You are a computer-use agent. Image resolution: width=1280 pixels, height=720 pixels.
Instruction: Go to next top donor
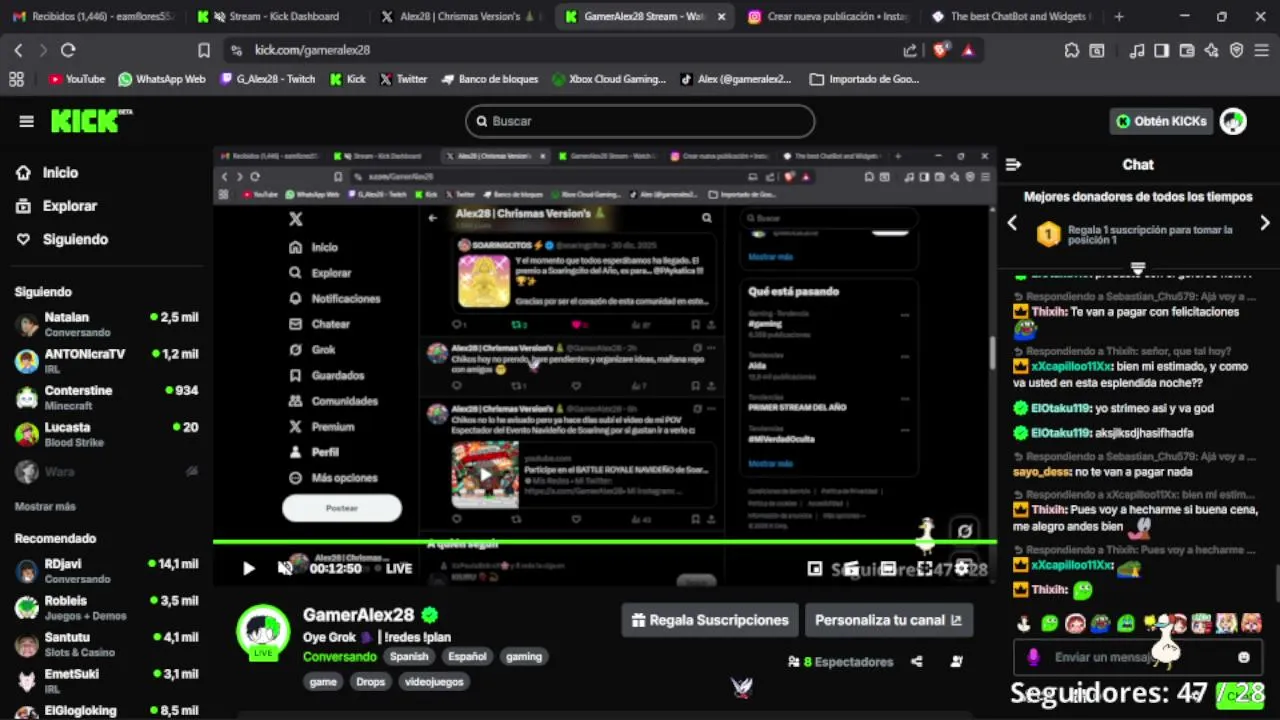point(1265,223)
